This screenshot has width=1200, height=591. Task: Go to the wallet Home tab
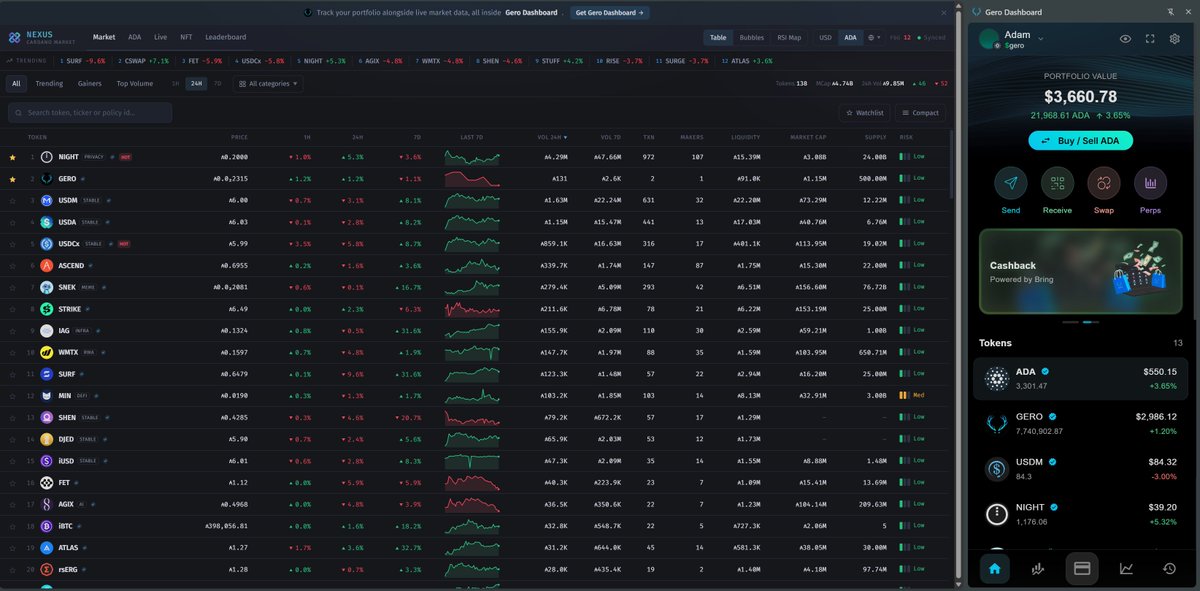coord(994,568)
